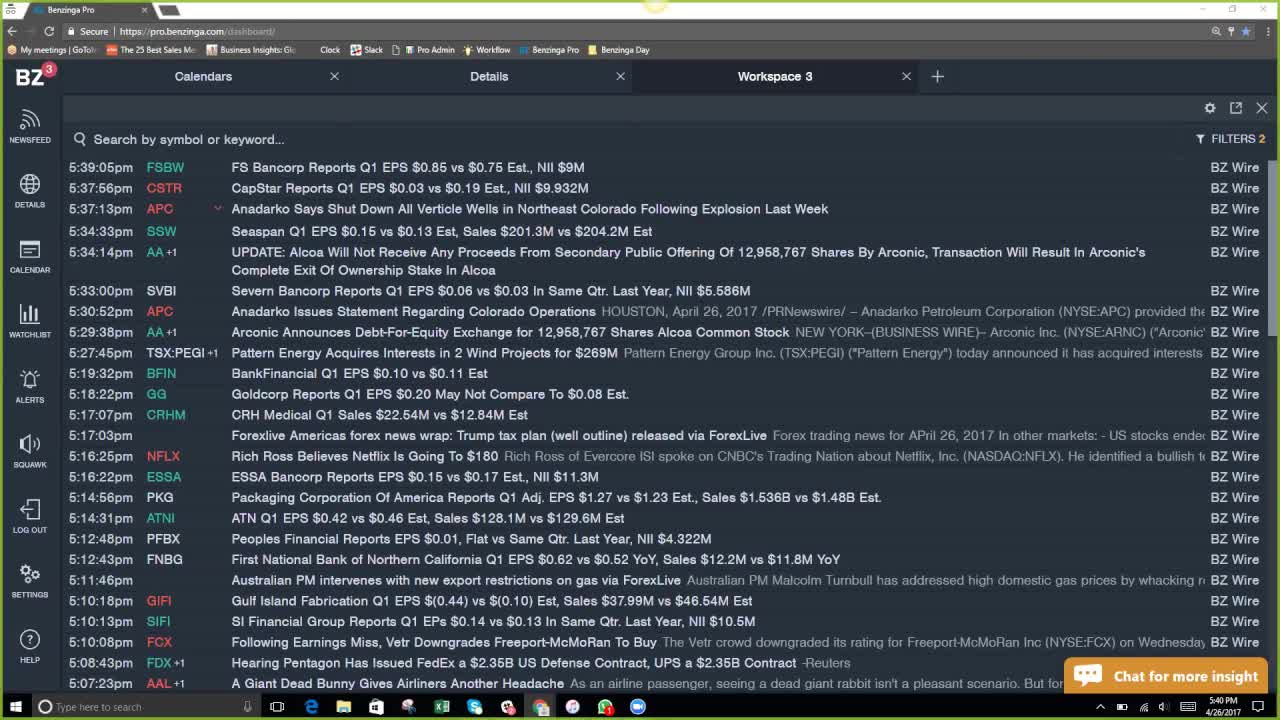1280x720 pixels.
Task: Click the +1 tag next to TSX:PEGI
Action: click(x=213, y=353)
